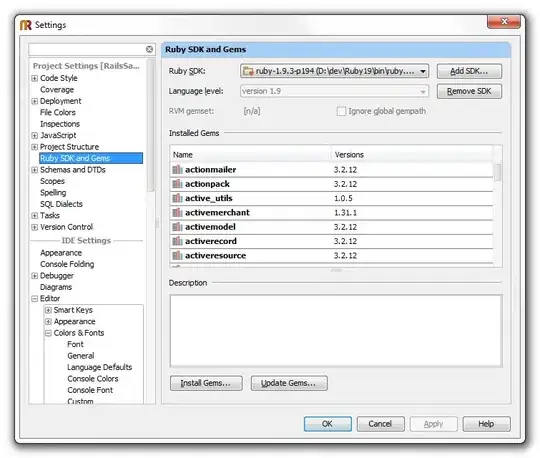Expand Schemas and DTDs node

34,170
